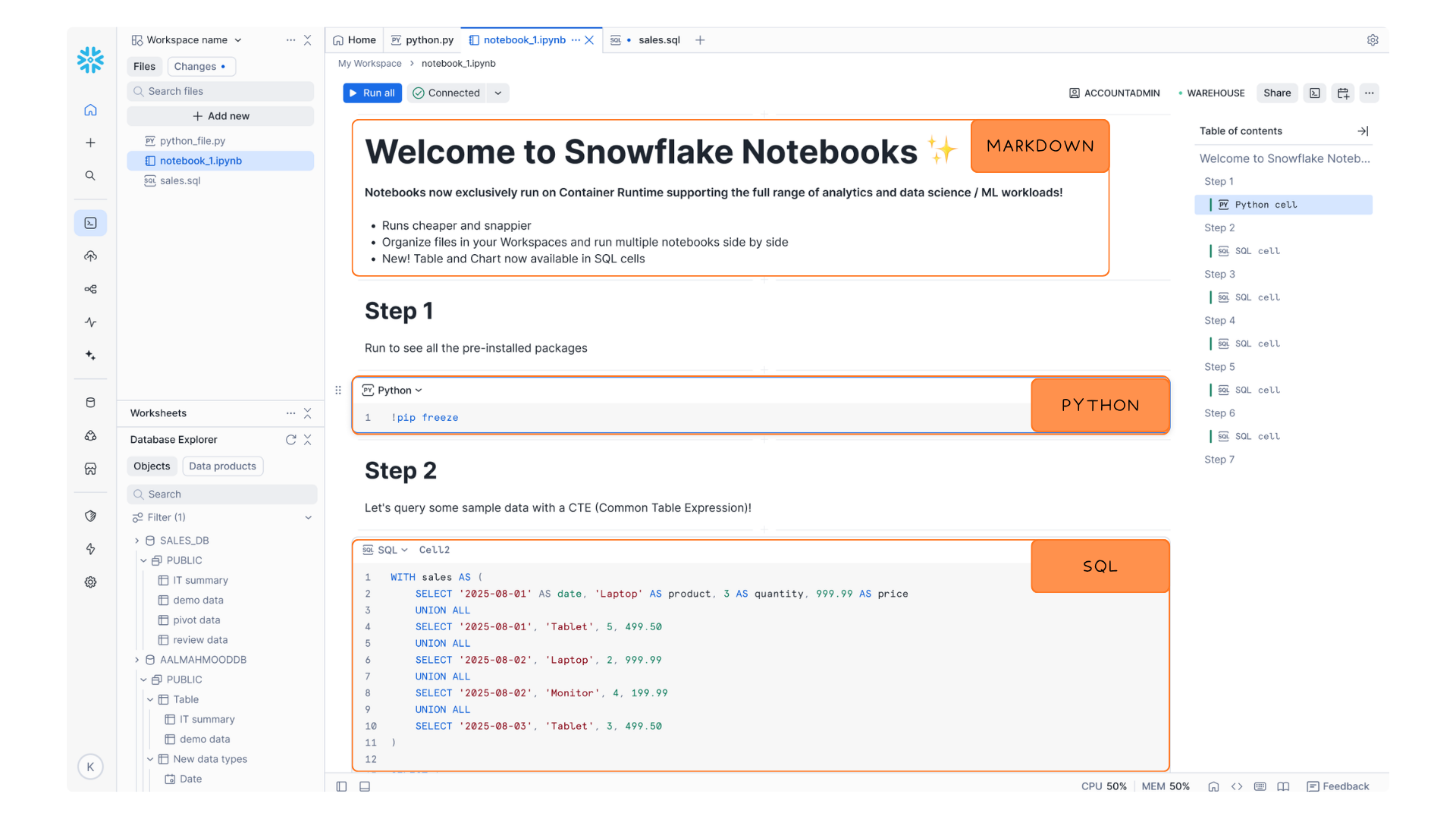
Task: Expand the SALES_DB database node
Action: [136, 541]
